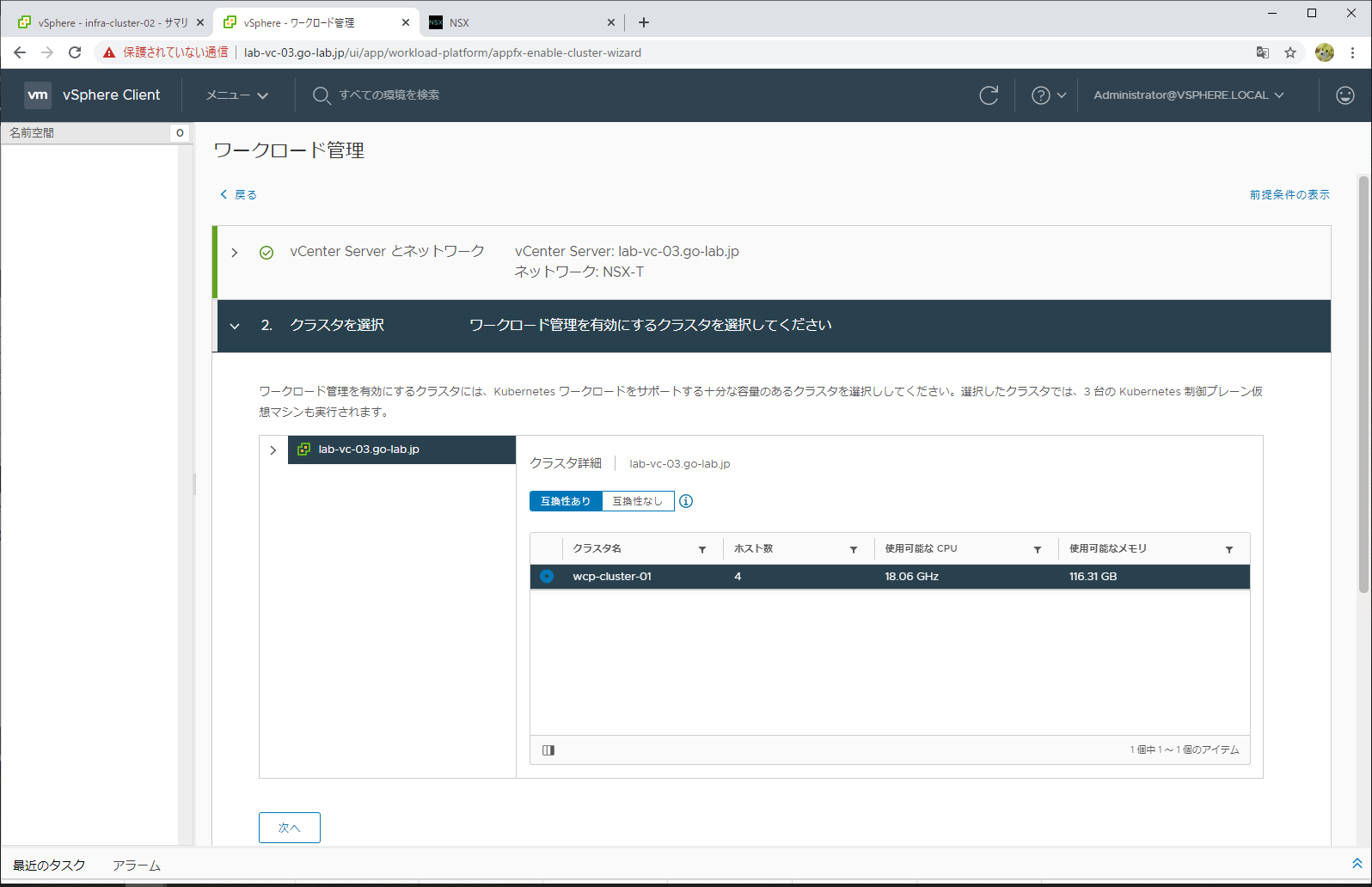
Task: Close the NSX browser tab
Action: point(611,22)
